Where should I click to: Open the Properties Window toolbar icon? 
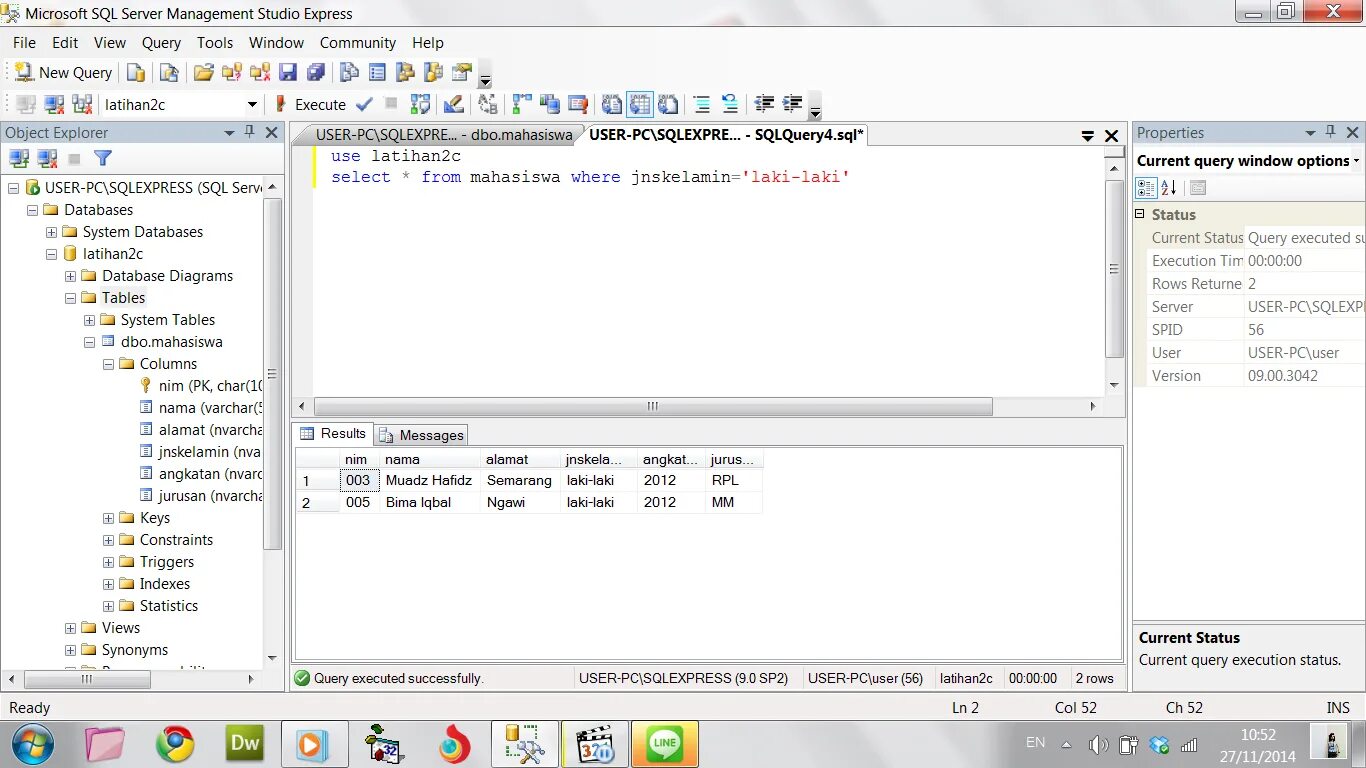[x=461, y=72]
